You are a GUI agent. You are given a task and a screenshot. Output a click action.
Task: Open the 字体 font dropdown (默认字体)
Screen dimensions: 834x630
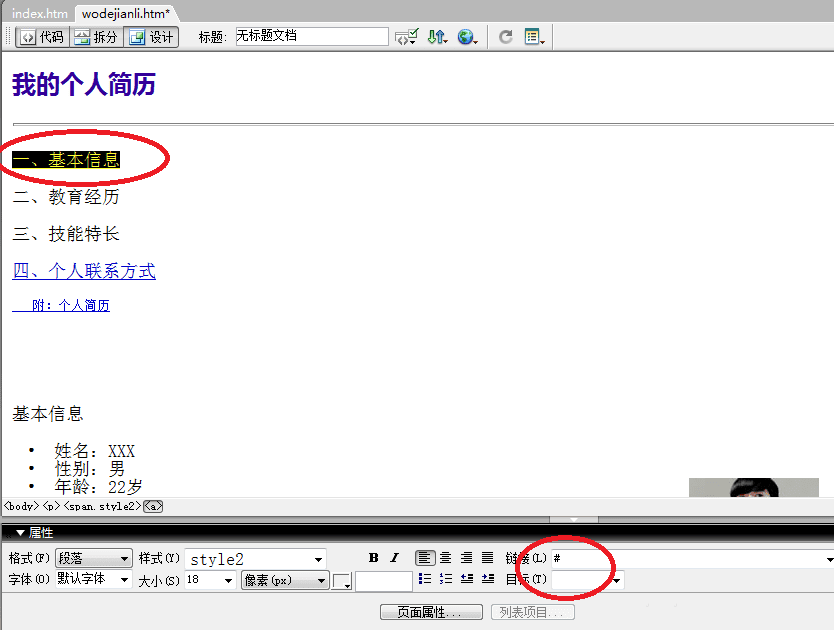pos(94,579)
